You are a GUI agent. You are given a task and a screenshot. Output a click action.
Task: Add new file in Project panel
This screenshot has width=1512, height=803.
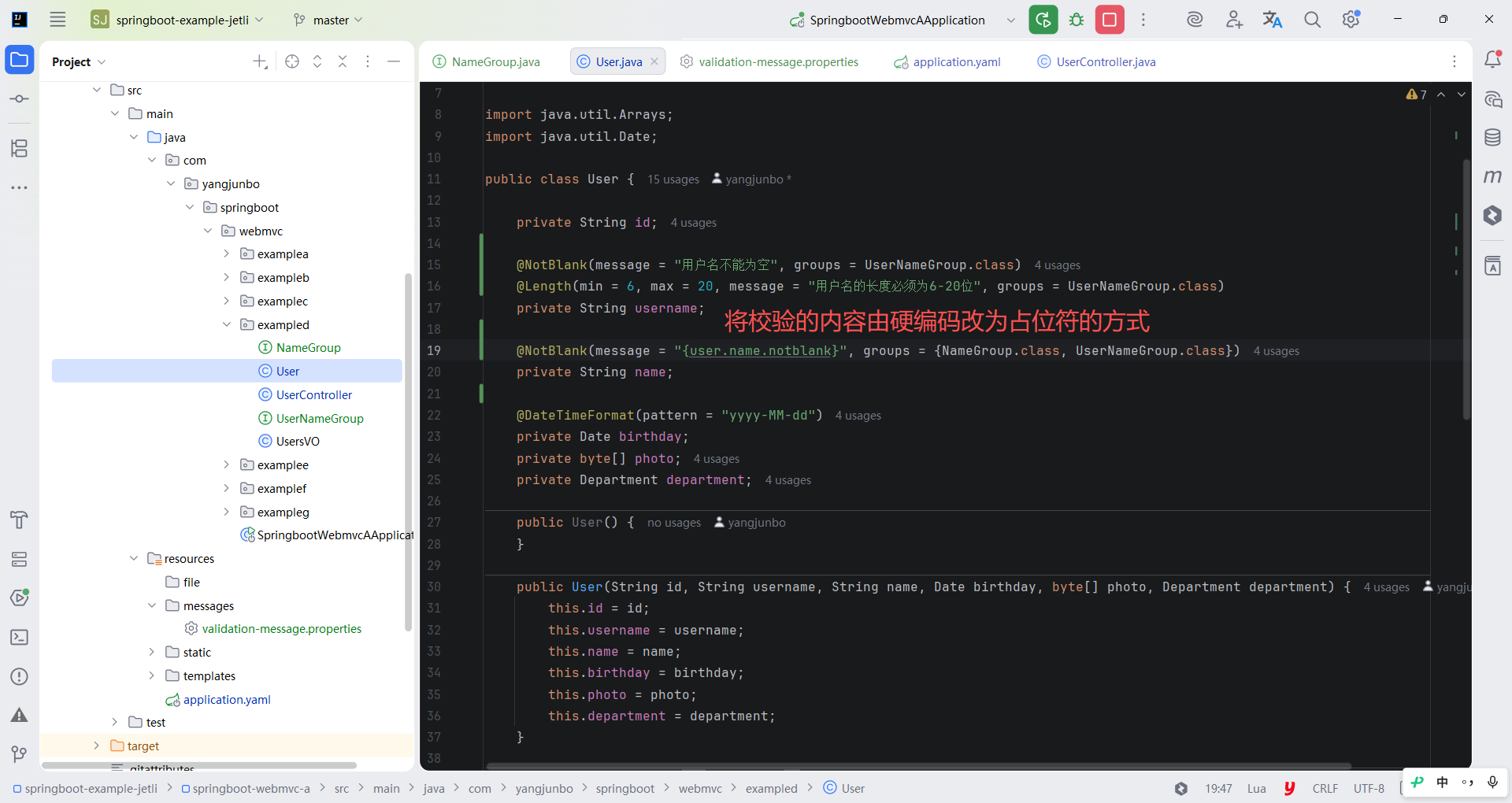(260, 61)
